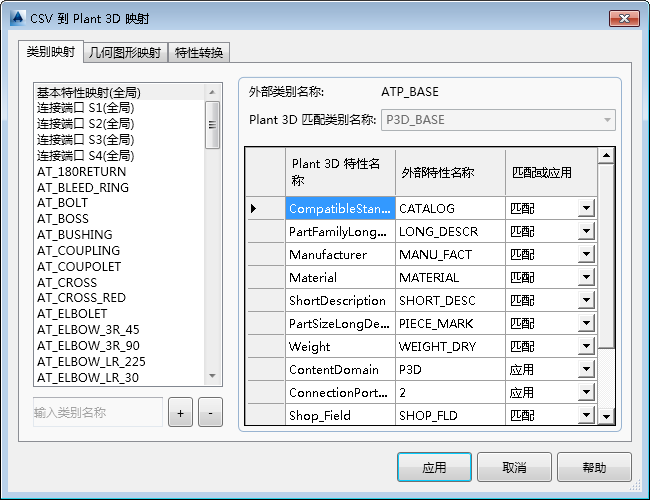Viewport: 650px width, 500px height.
Task: Select 连接端口 S3(全局) list entry
Action: [x=119, y=140]
